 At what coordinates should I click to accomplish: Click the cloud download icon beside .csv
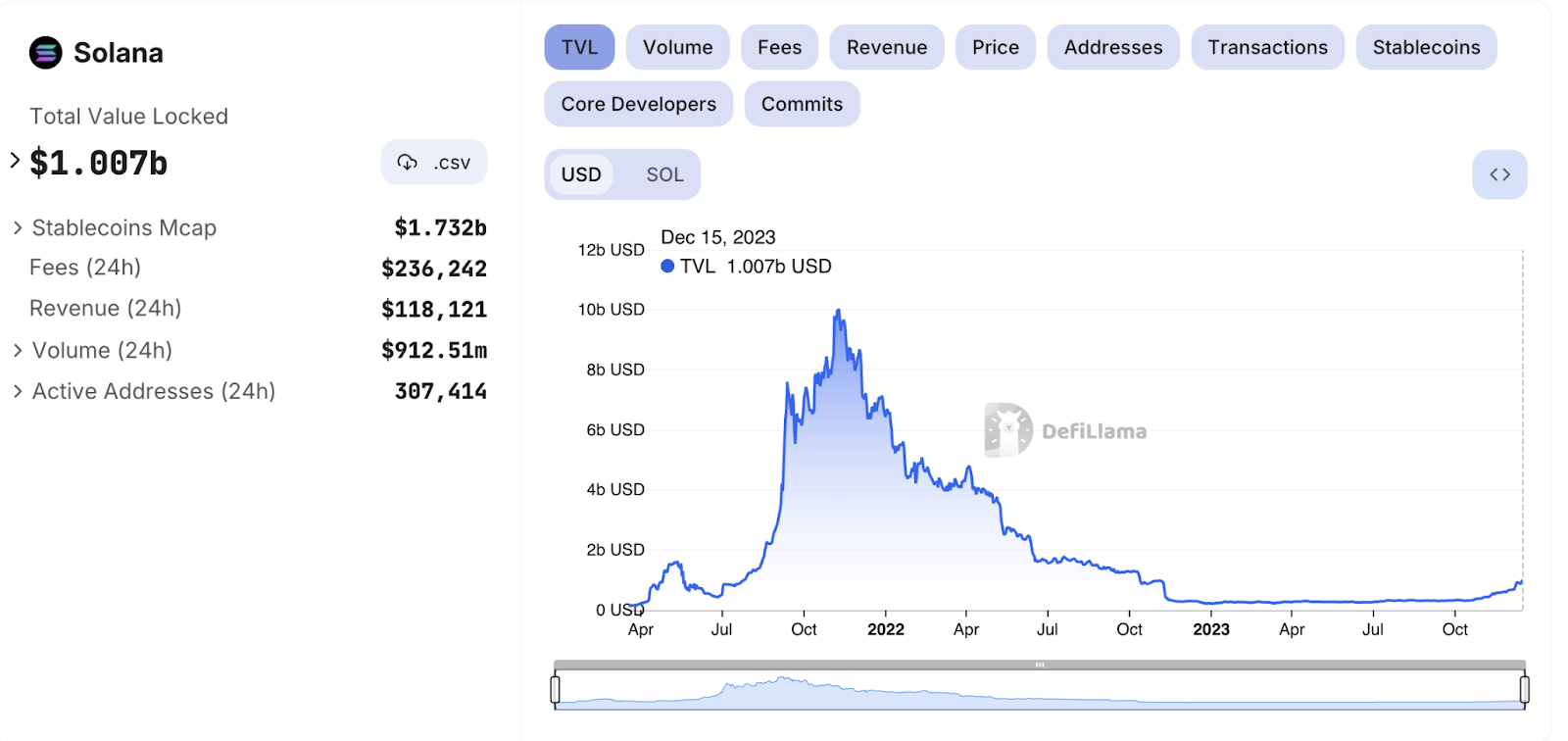point(407,163)
